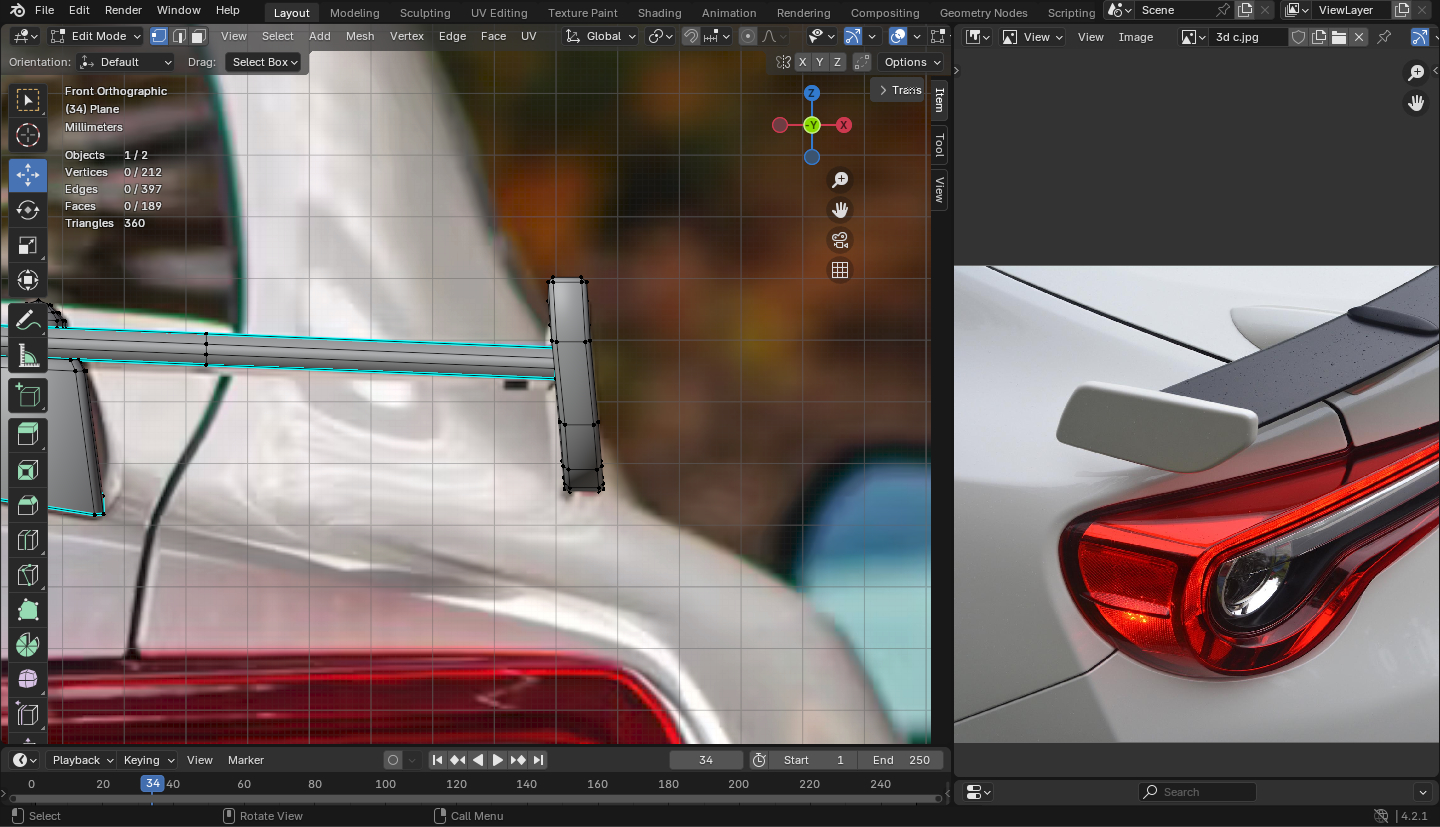Switch to the Modeling workspace tab
1440x827 pixels.
click(x=355, y=13)
